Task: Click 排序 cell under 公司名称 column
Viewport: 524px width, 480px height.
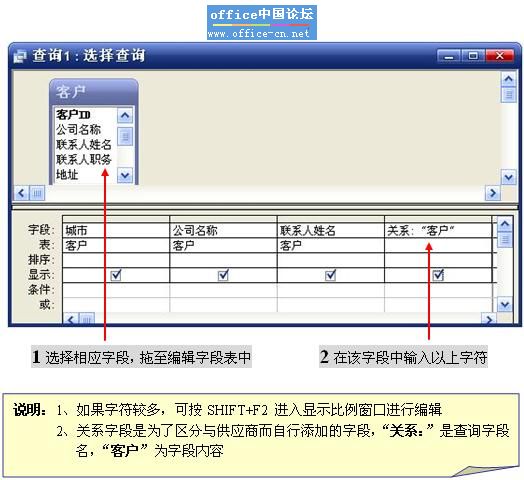Action: (223, 260)
